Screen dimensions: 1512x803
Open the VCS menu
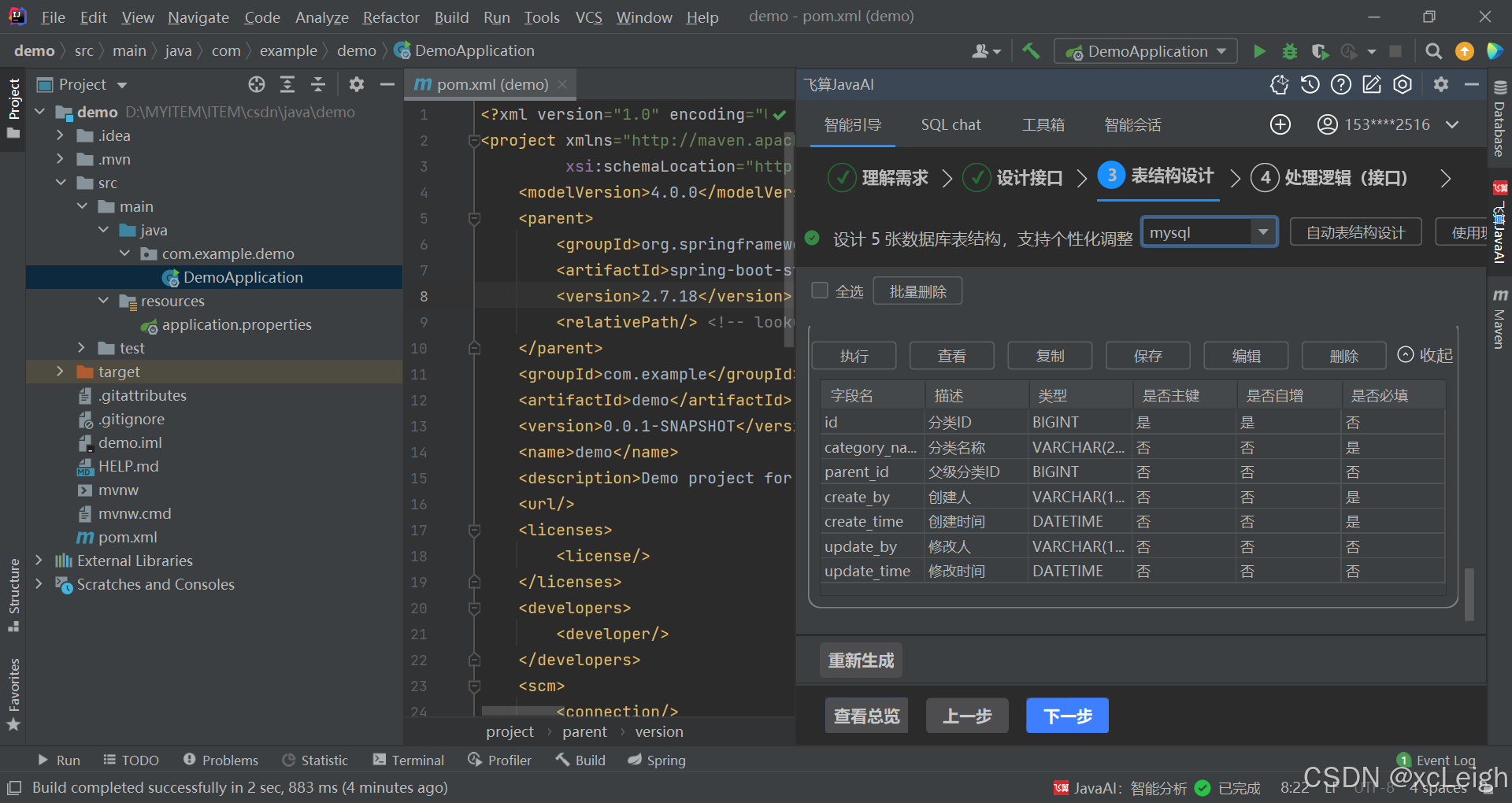pos(588,17)
